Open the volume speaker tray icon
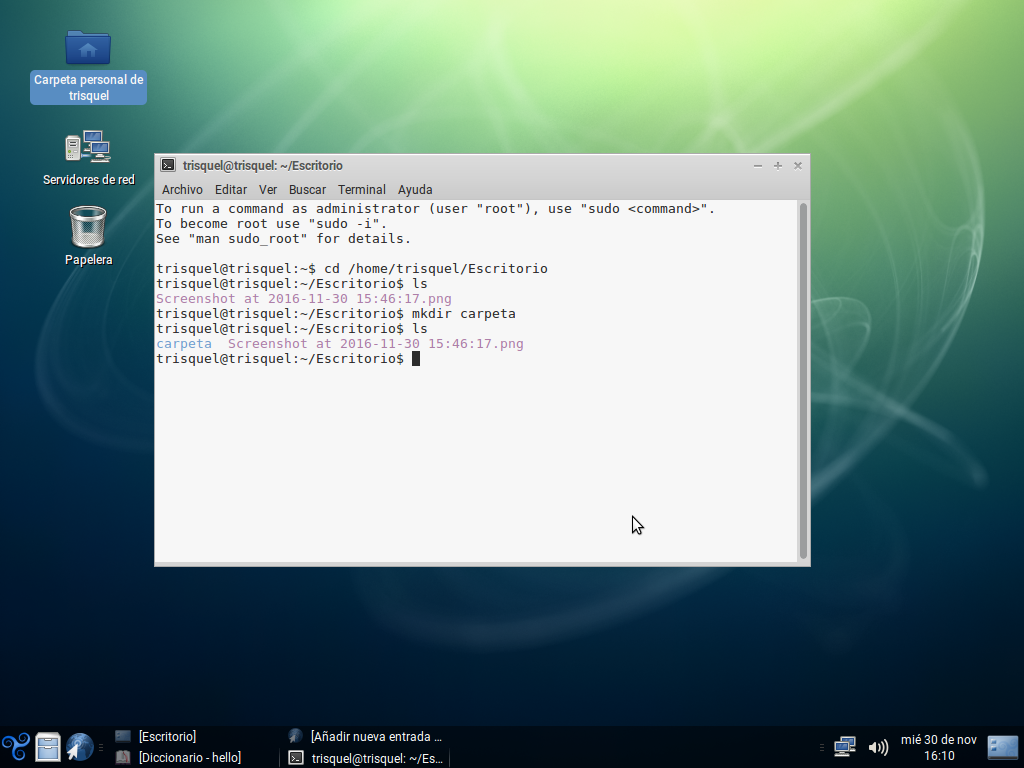Image resolution: width=1024 pixels, height=768 pixels. [878, 747]
